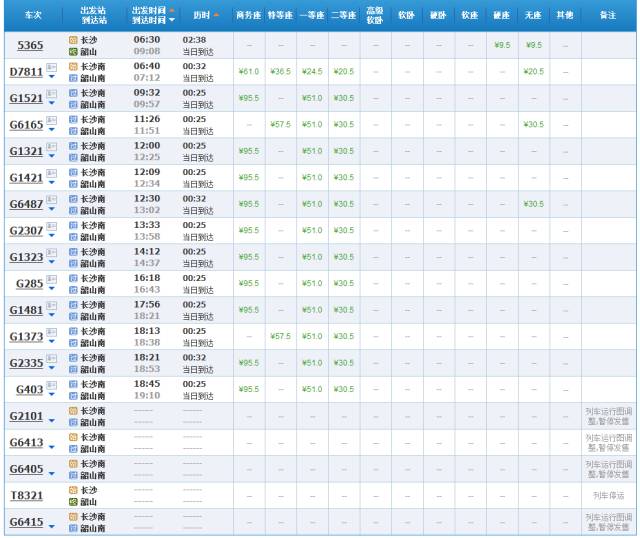Click the green terminal-station icon for train T8321
The width and height of the screenshot is (640, 538).
(73, 502)
